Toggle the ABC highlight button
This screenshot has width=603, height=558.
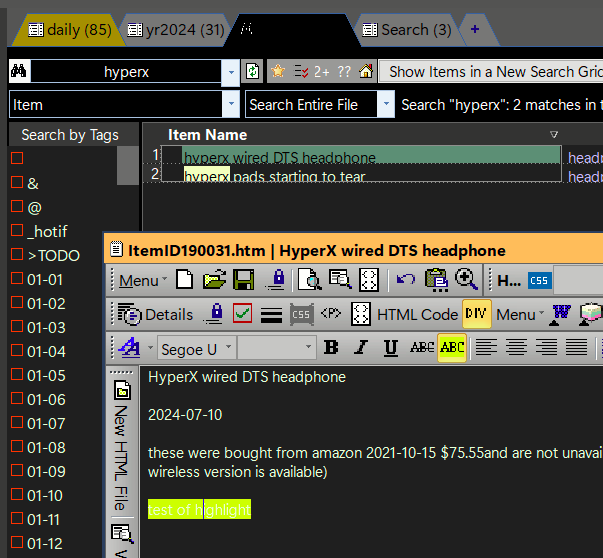pos(452,348)
